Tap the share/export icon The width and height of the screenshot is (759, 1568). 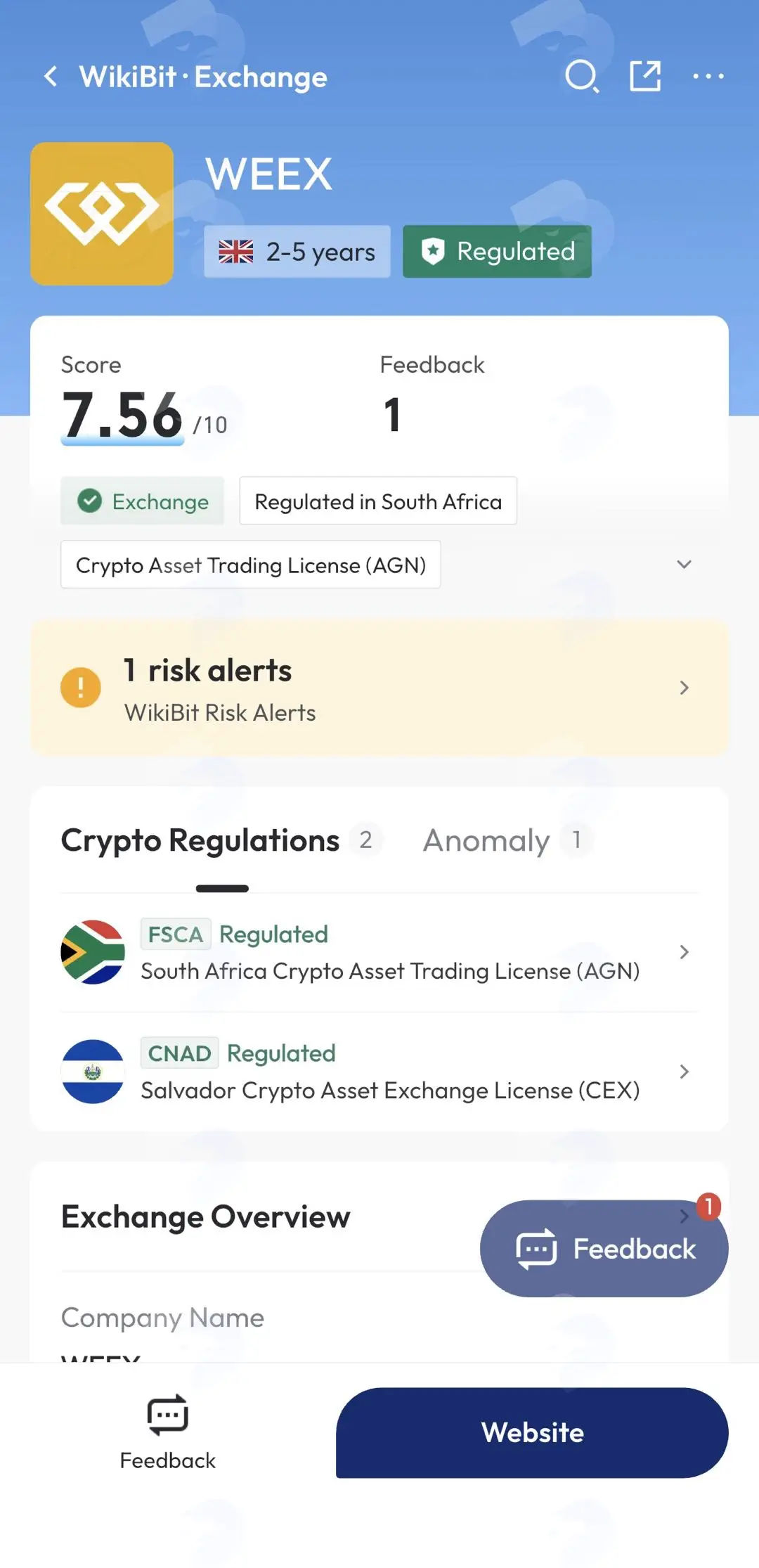point(645,76)
